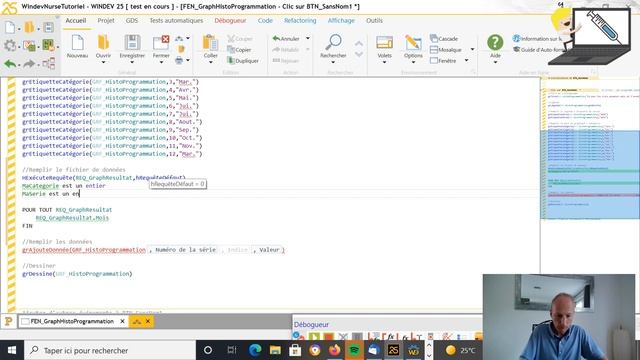This screenshot has width=640, height=360.
Task: Close the yellow code tab
Action: [x=148, y=322]
